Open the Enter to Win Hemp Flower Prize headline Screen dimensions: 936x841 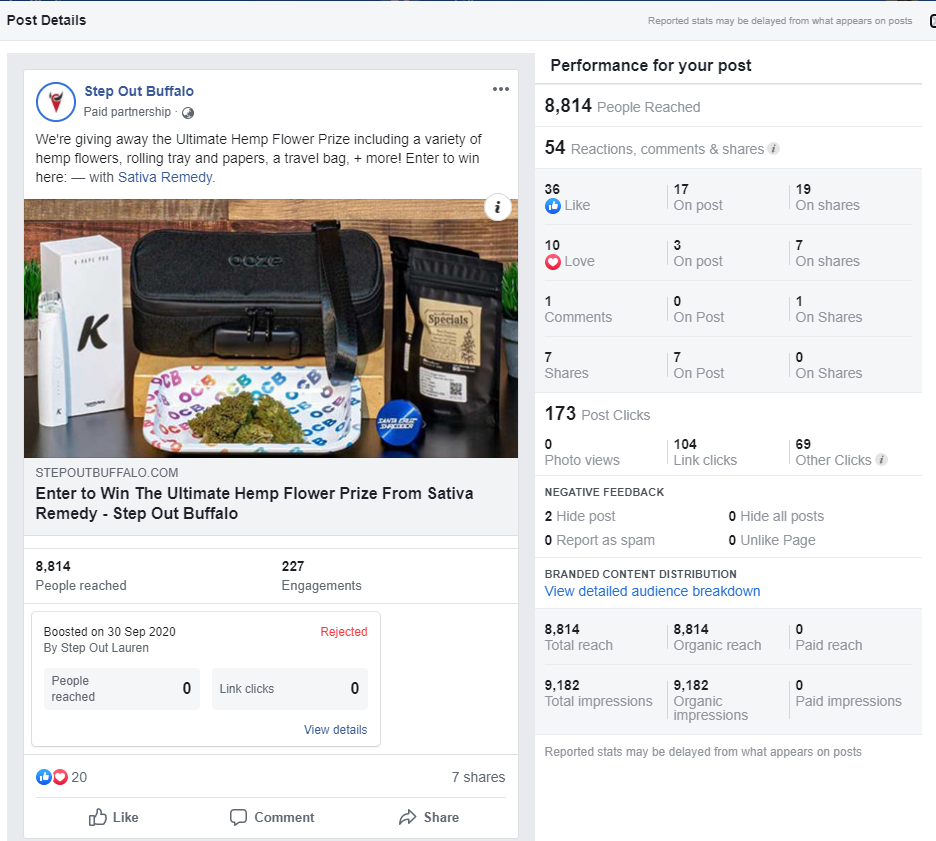254,503
